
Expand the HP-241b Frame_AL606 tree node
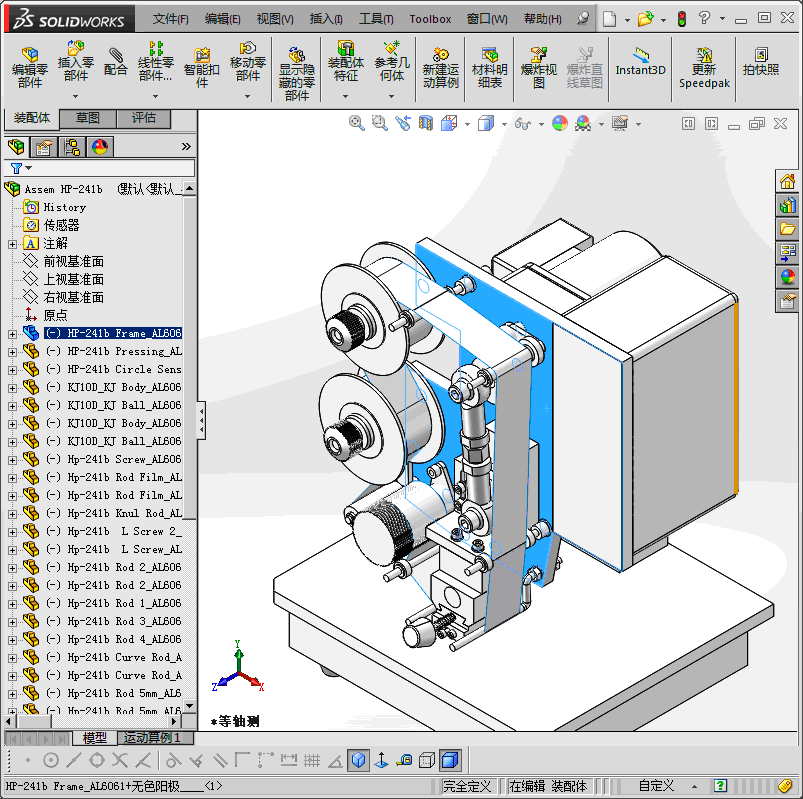13,333
